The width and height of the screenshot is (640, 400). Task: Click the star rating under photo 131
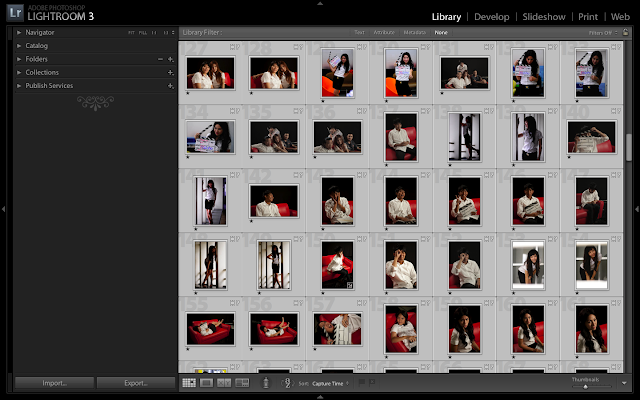coord(442,93)
